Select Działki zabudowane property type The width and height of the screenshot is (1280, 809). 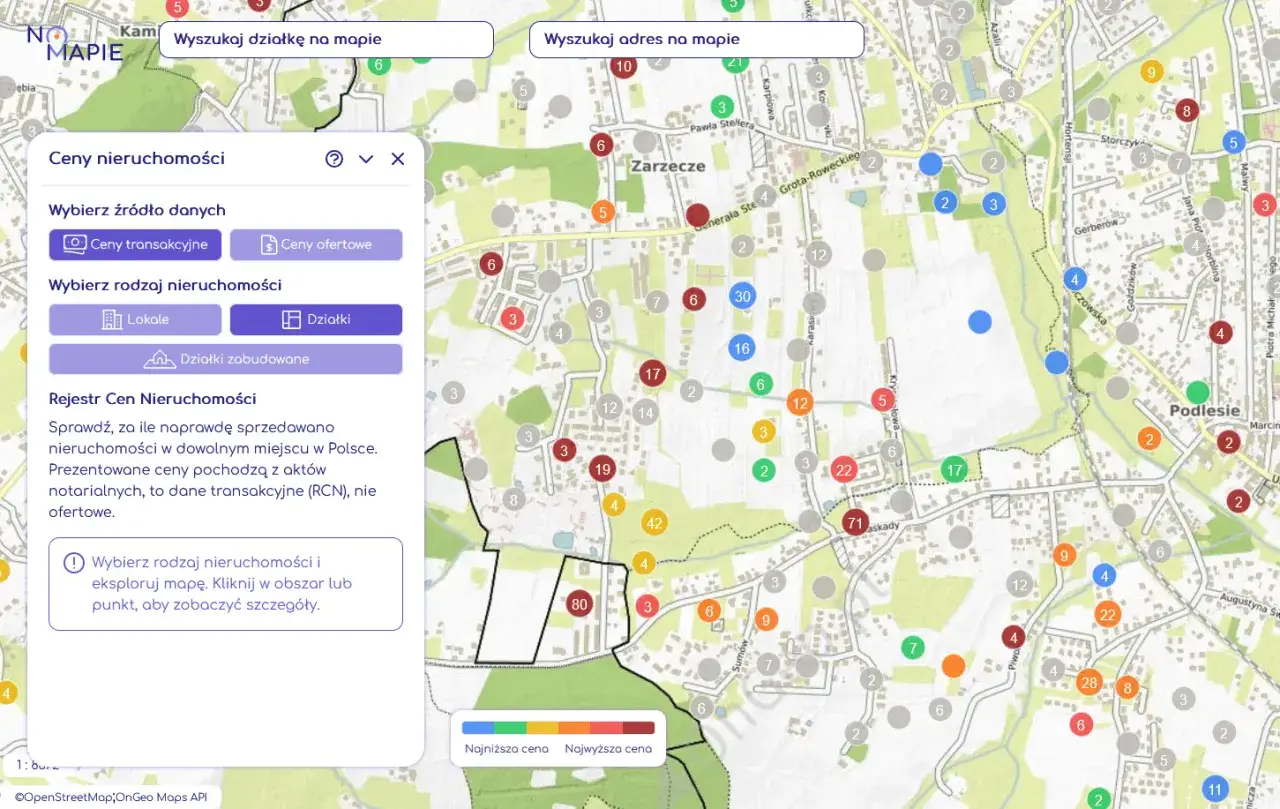click(x=226, y=359)
